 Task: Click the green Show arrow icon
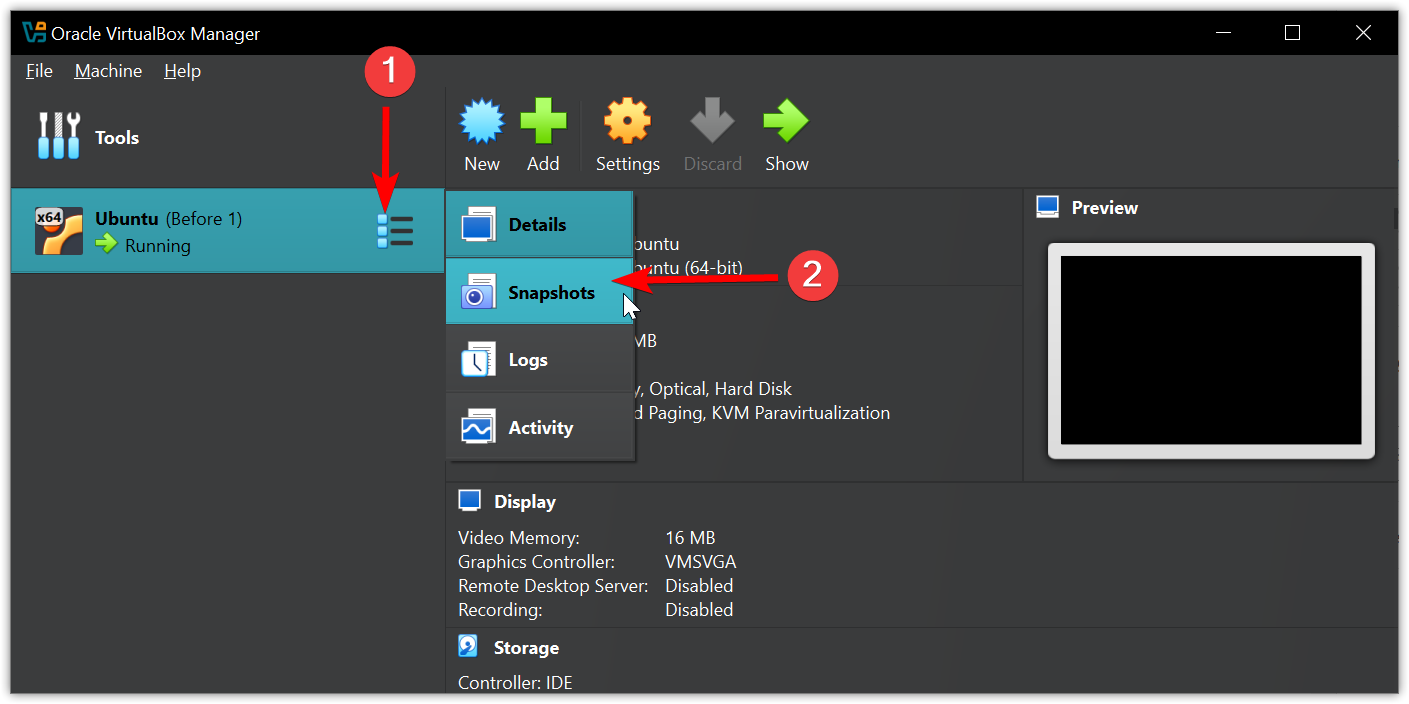coord(786,122)
